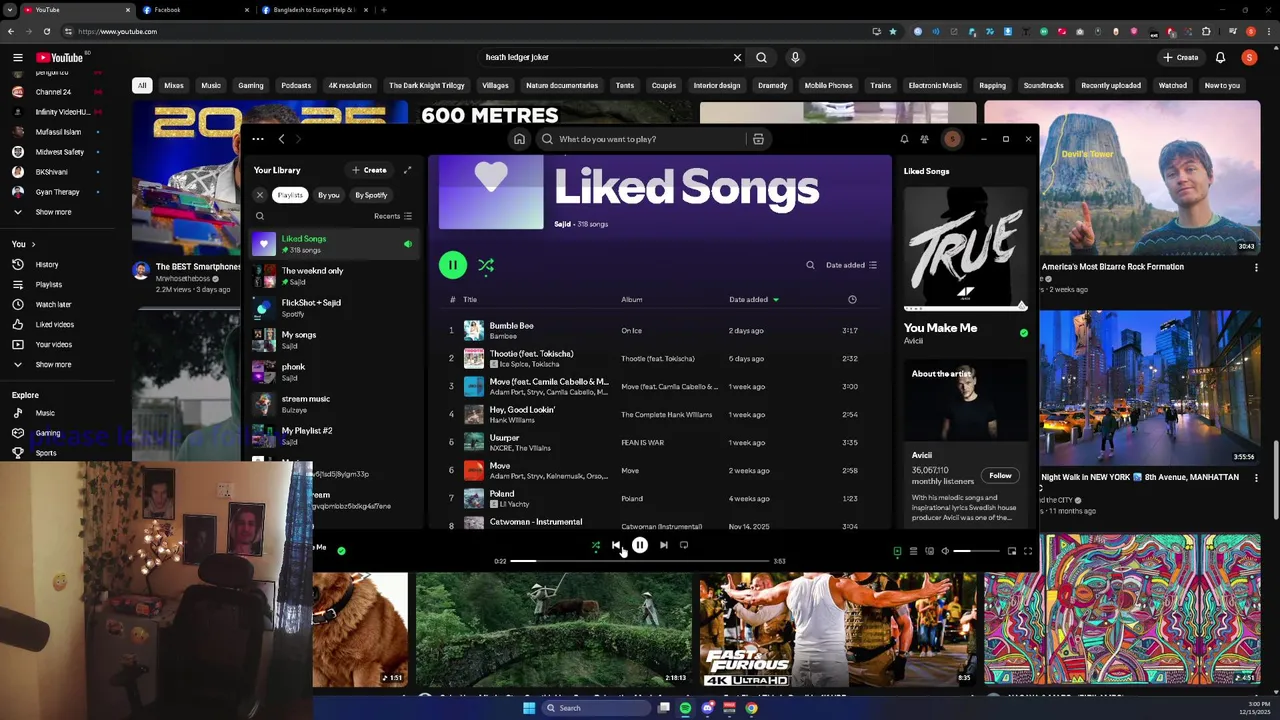
Task: Toggle Now Playing view icon
Action: (x=897, y=551)
